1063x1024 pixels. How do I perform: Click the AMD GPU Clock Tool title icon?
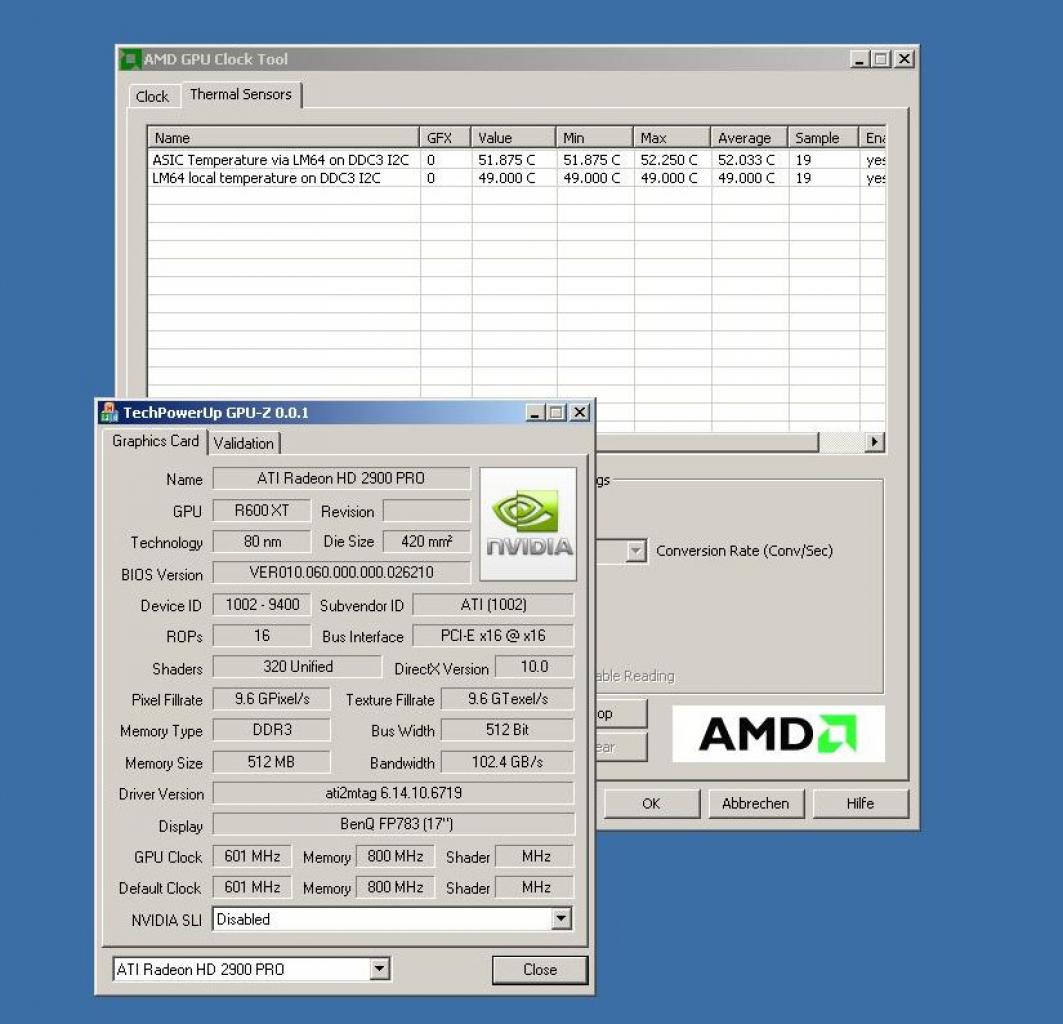(x=130, y=59)
